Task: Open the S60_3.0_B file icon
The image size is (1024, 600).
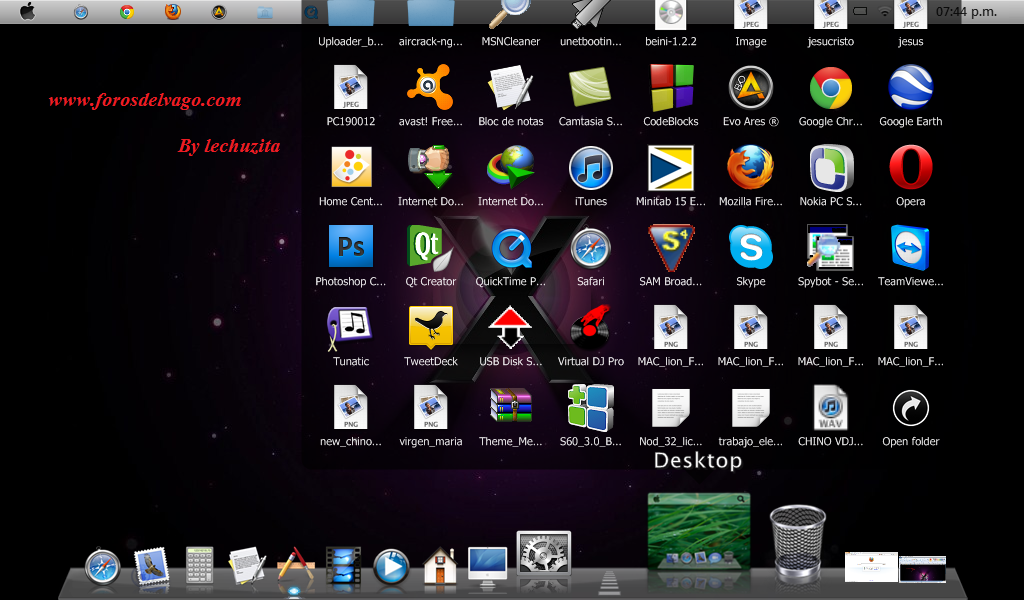Action: 590,407
